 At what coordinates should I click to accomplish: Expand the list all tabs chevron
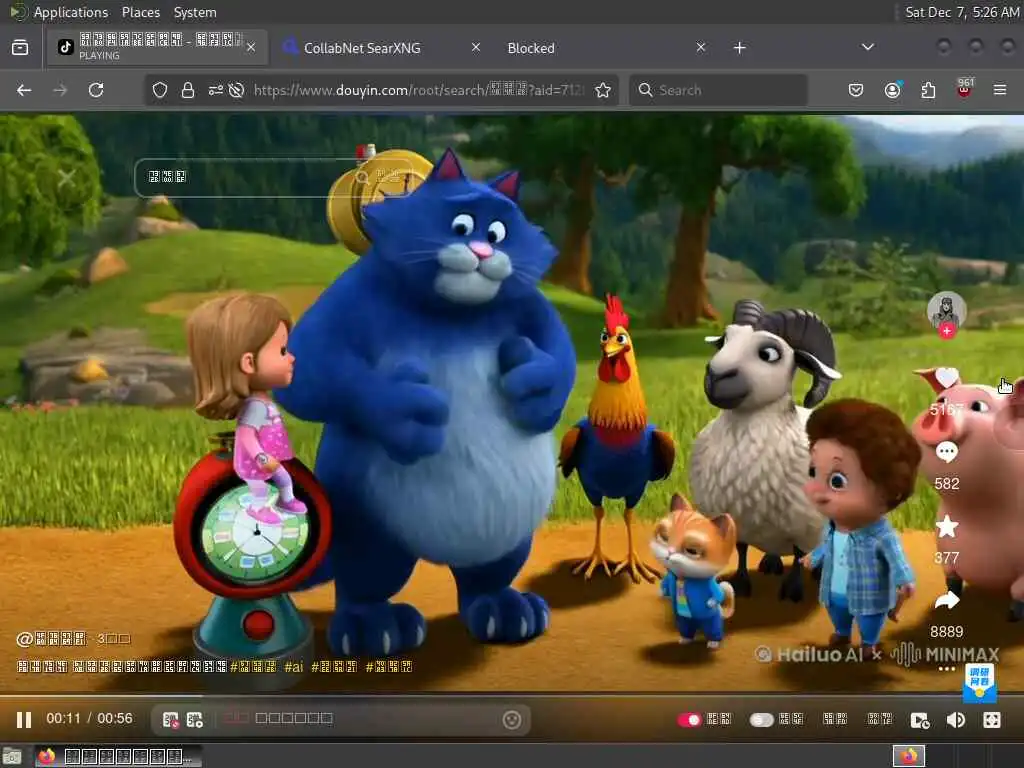(x=867, y=47)
